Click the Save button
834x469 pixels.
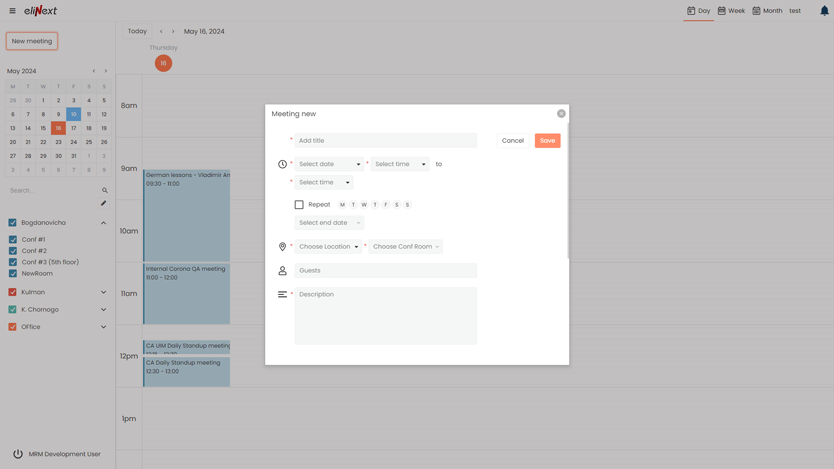coord(547,141)
